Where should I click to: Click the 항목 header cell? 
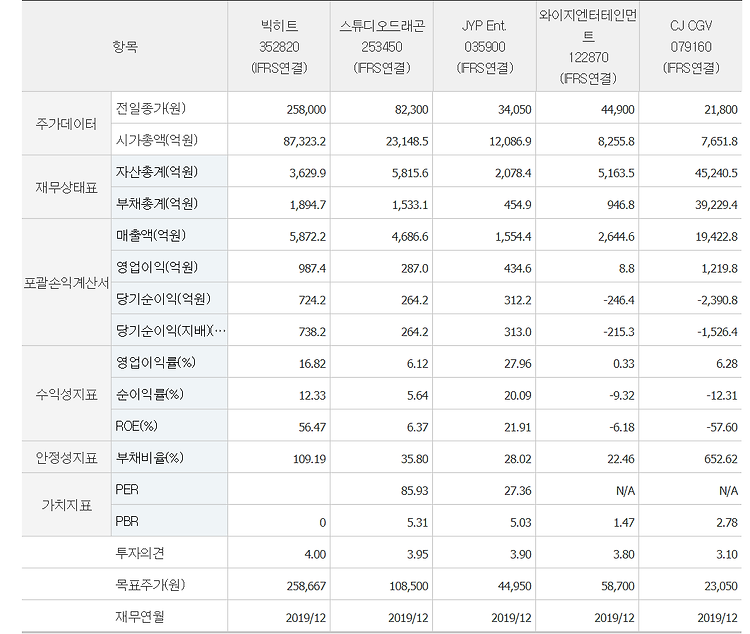coord(125,46)
